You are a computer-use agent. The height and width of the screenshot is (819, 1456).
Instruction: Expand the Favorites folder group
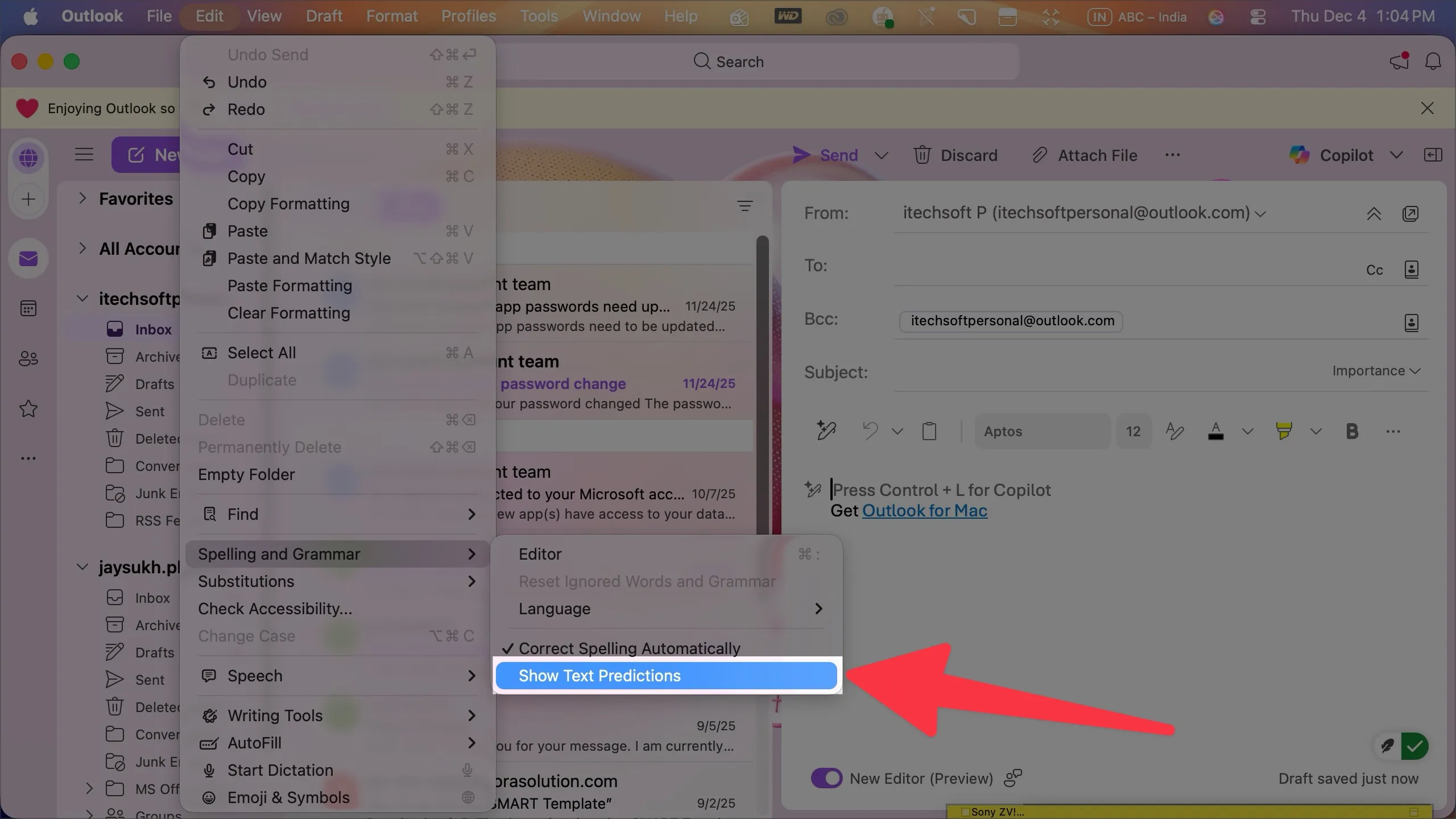click(83, 198)
